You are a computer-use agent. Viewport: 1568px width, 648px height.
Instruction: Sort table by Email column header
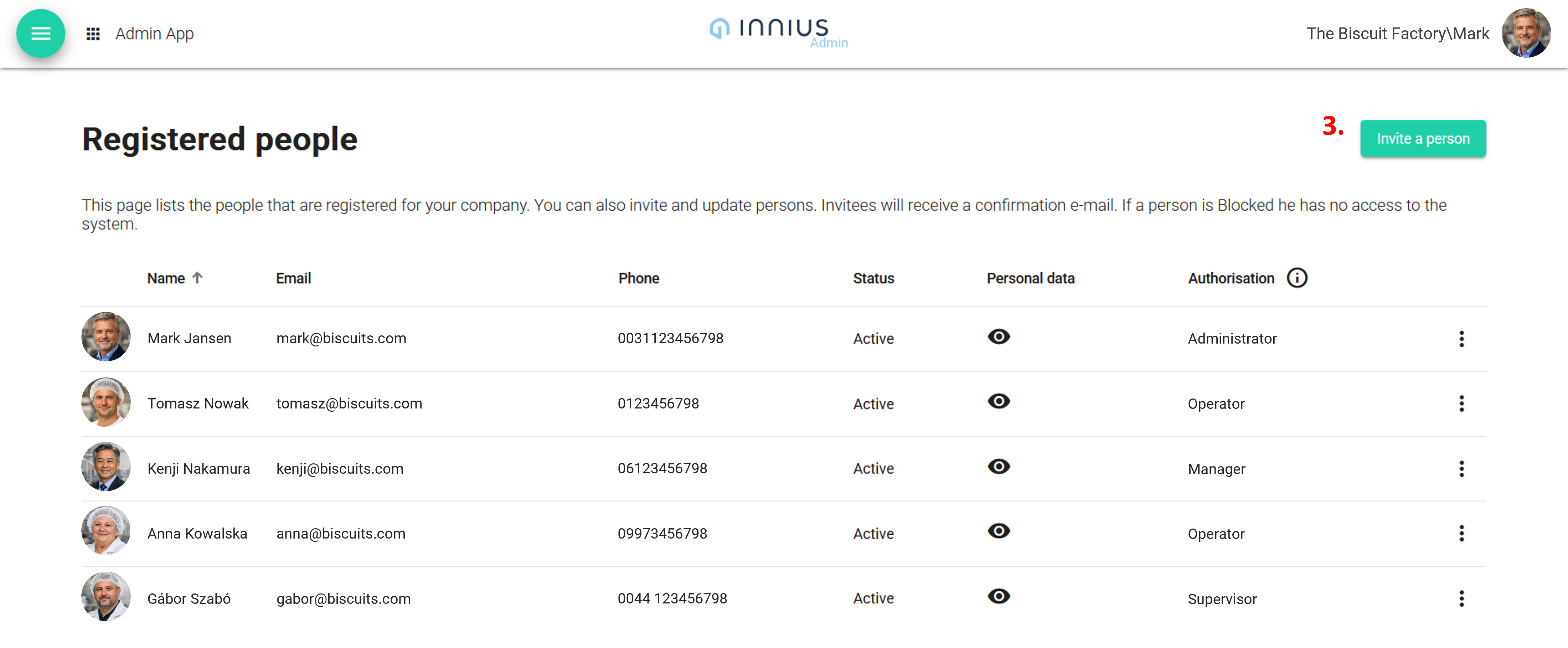click(293, 278)
